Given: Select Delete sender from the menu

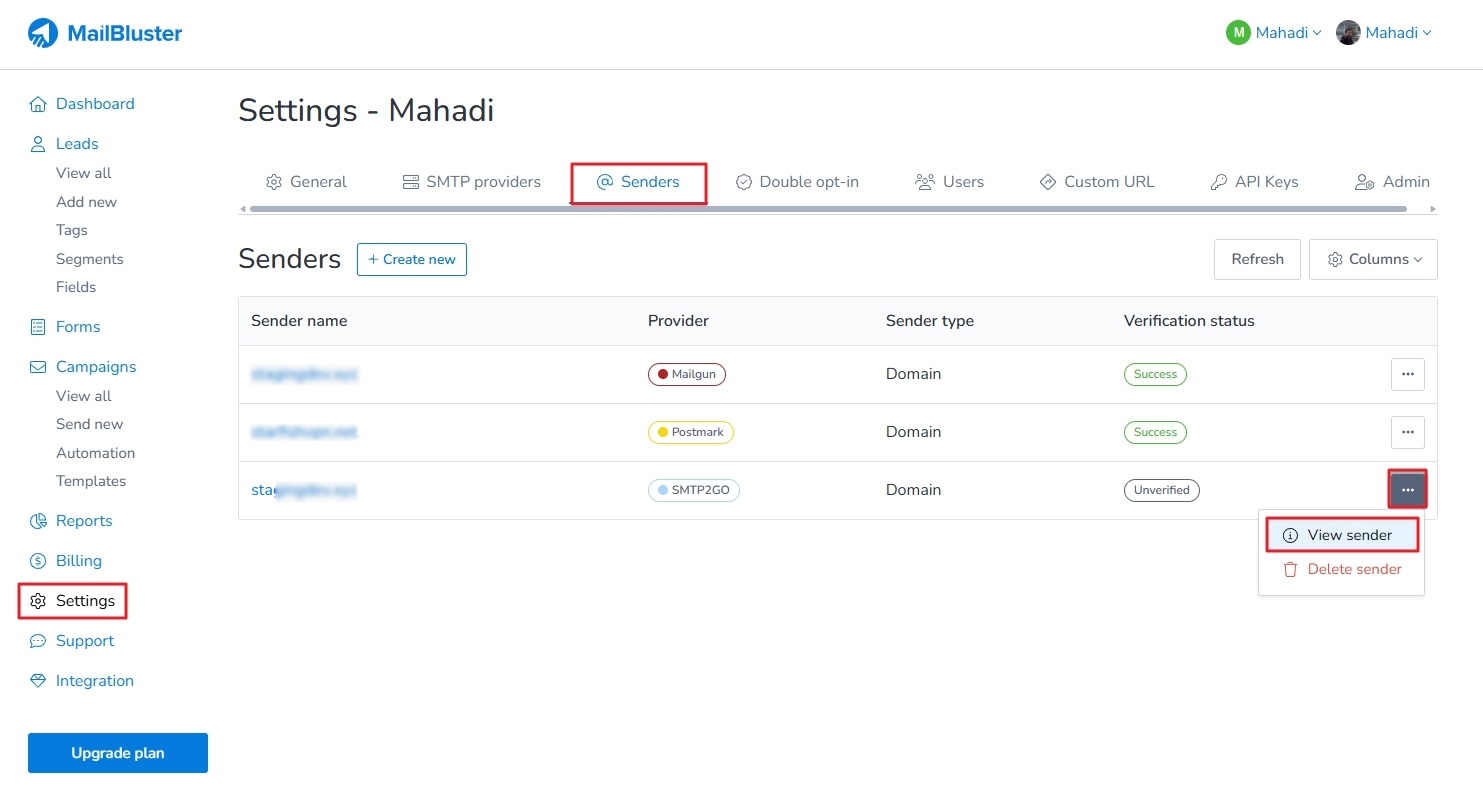Looking at the screenshot, I should 1342,569.
